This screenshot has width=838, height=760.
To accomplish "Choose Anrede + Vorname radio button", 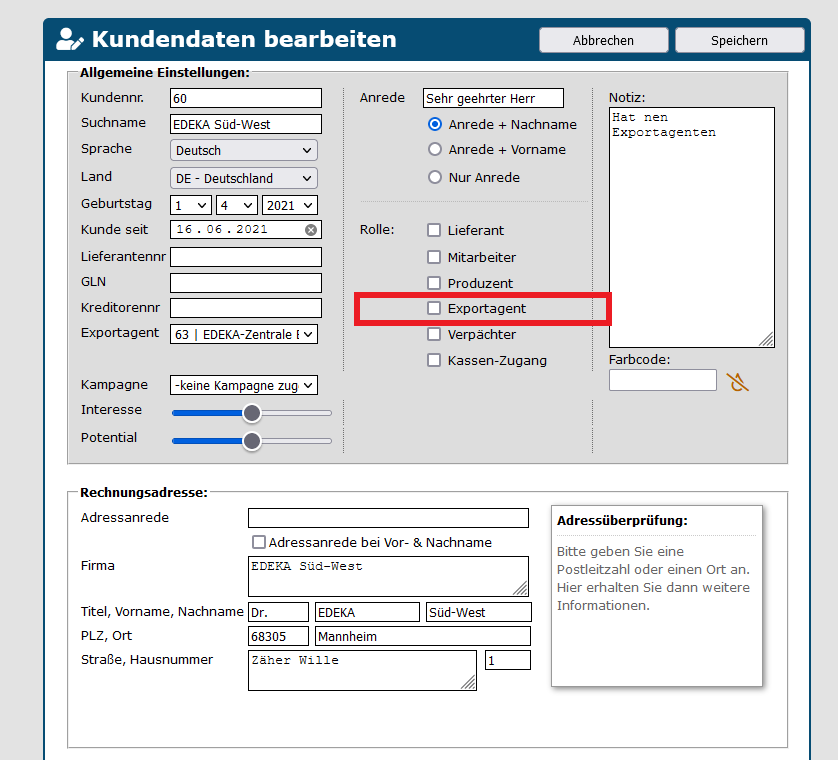I will pos(435,150).
